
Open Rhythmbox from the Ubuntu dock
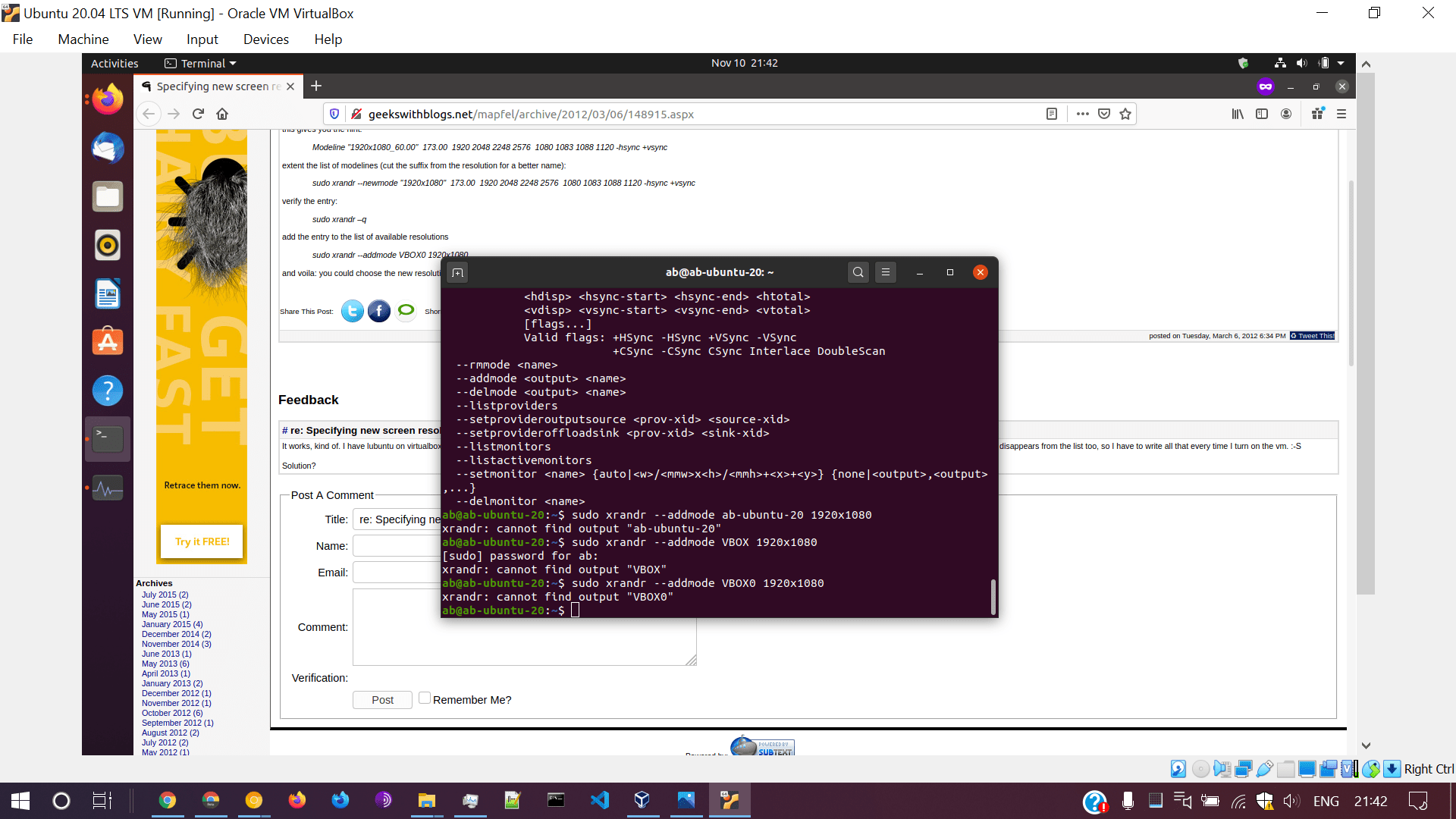tap(107, 245)
